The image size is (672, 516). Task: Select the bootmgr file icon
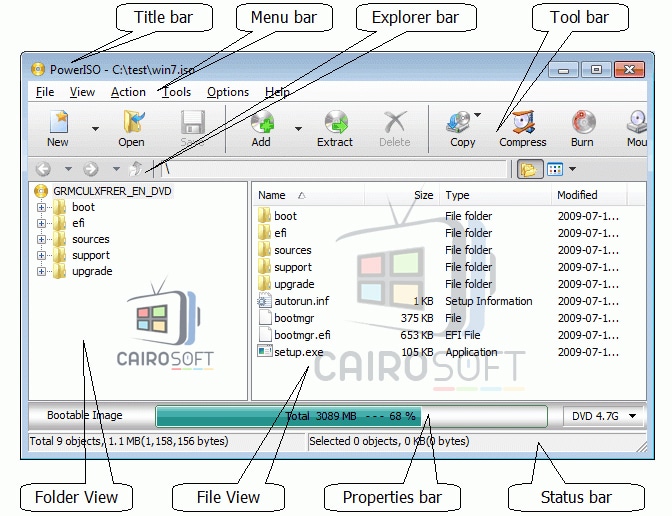(264, 318)
